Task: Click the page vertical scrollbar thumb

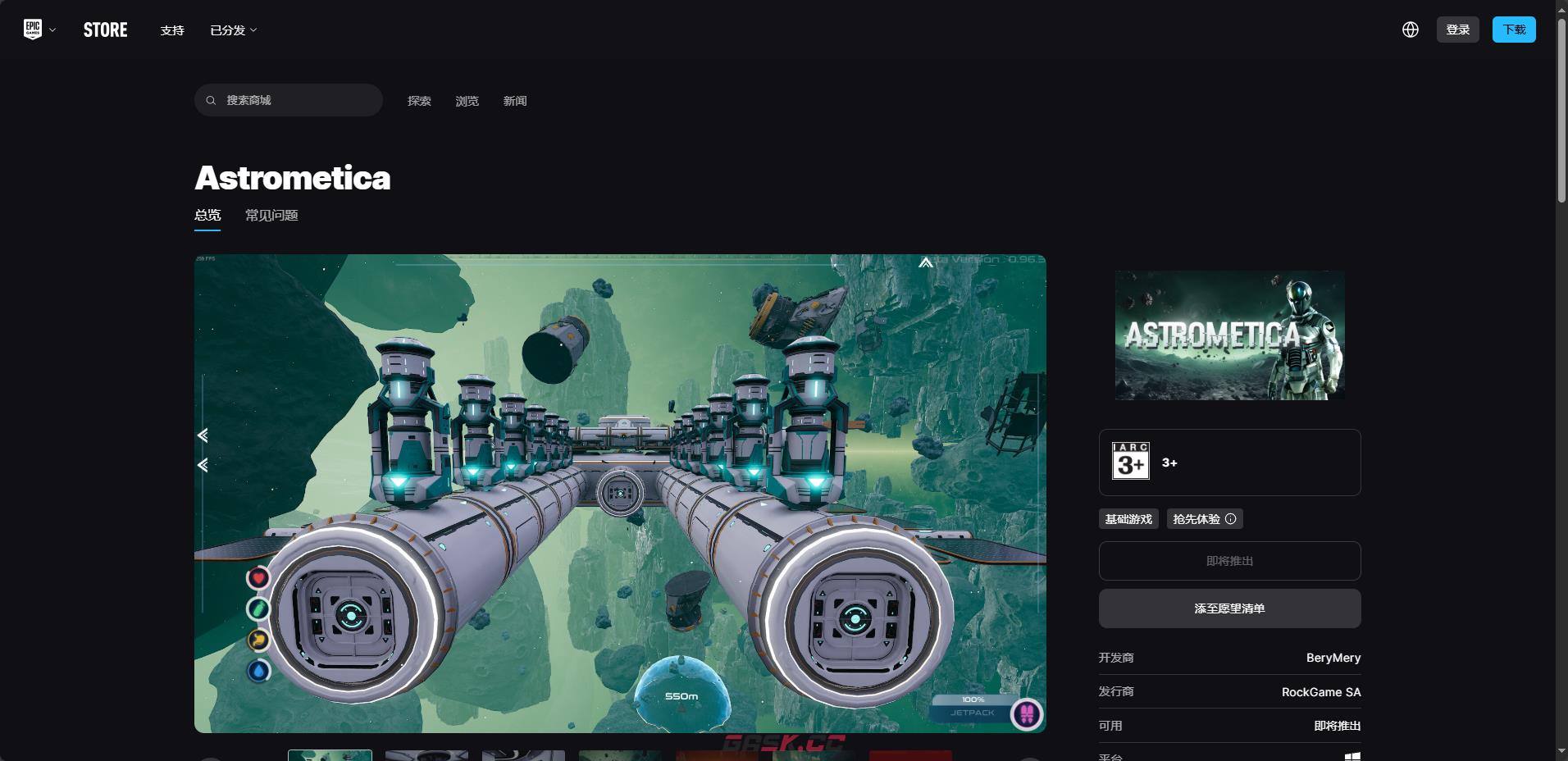Action: click(1561, 111)
